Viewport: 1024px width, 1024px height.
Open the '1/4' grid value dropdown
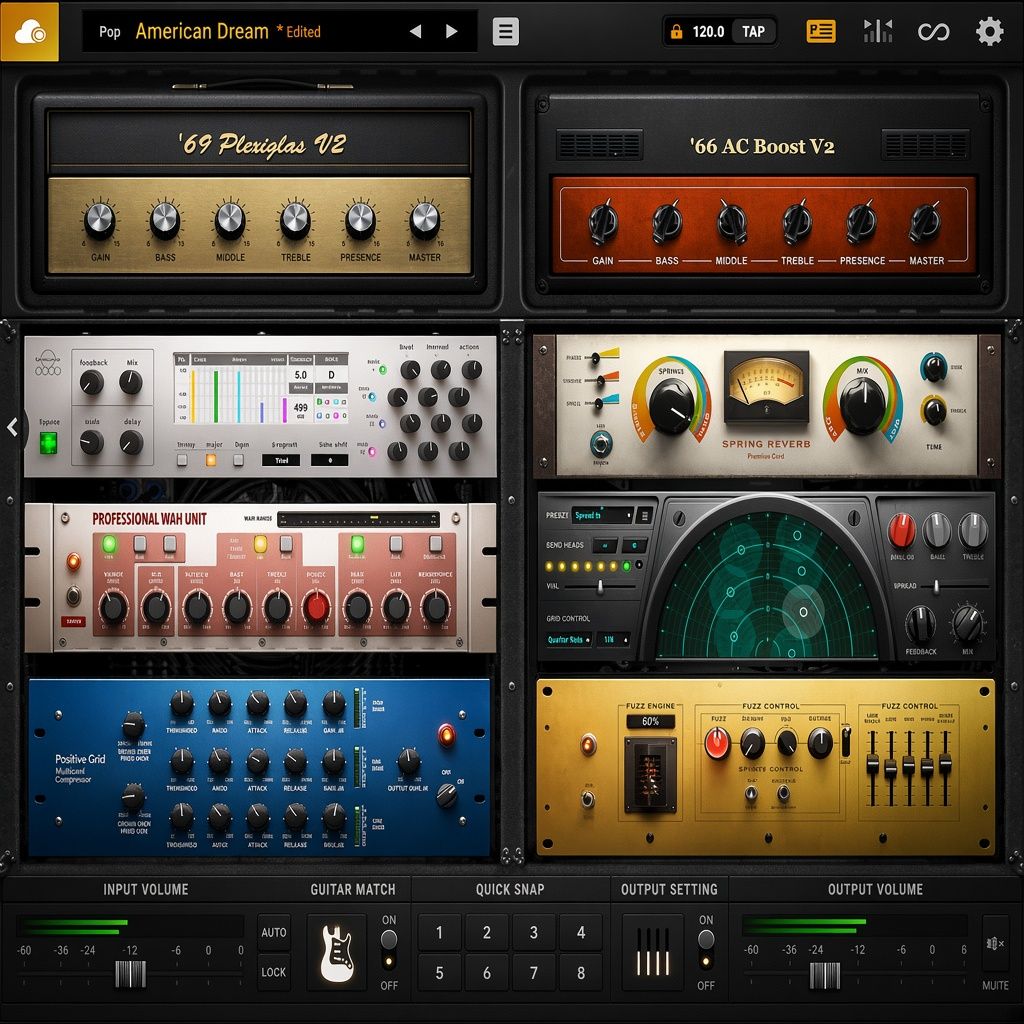[615, 640]
